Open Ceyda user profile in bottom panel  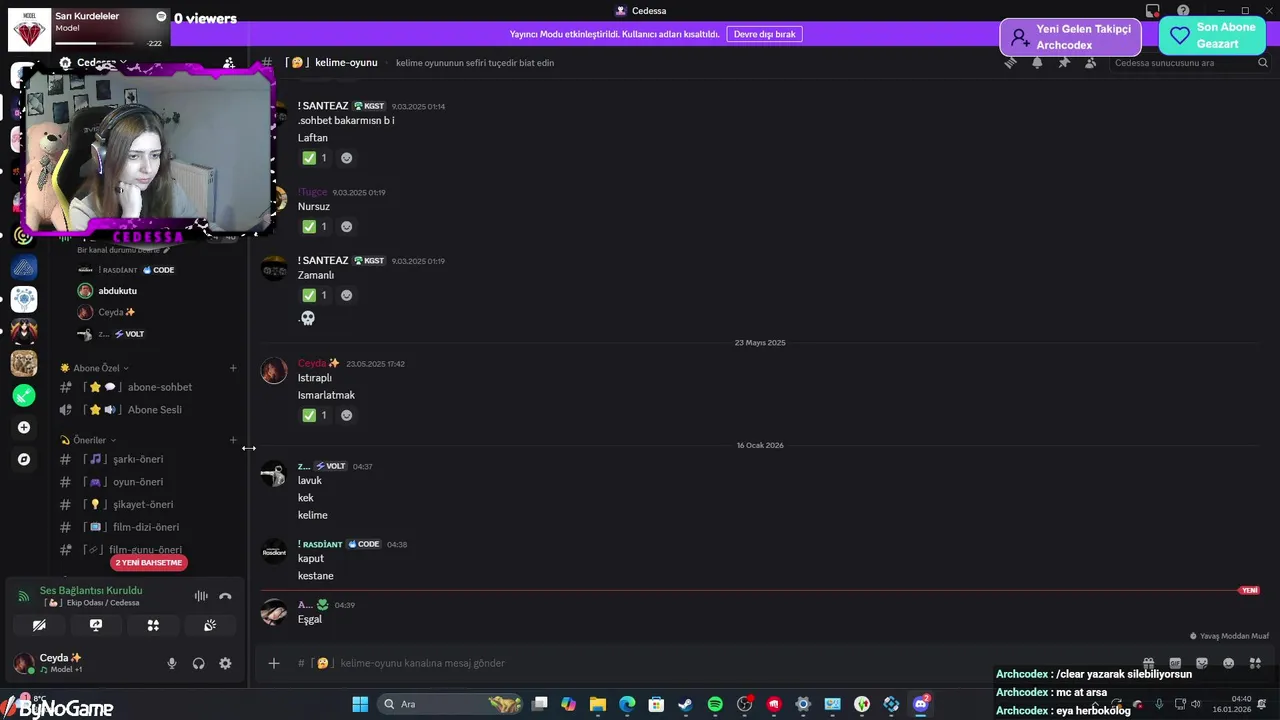60,662
